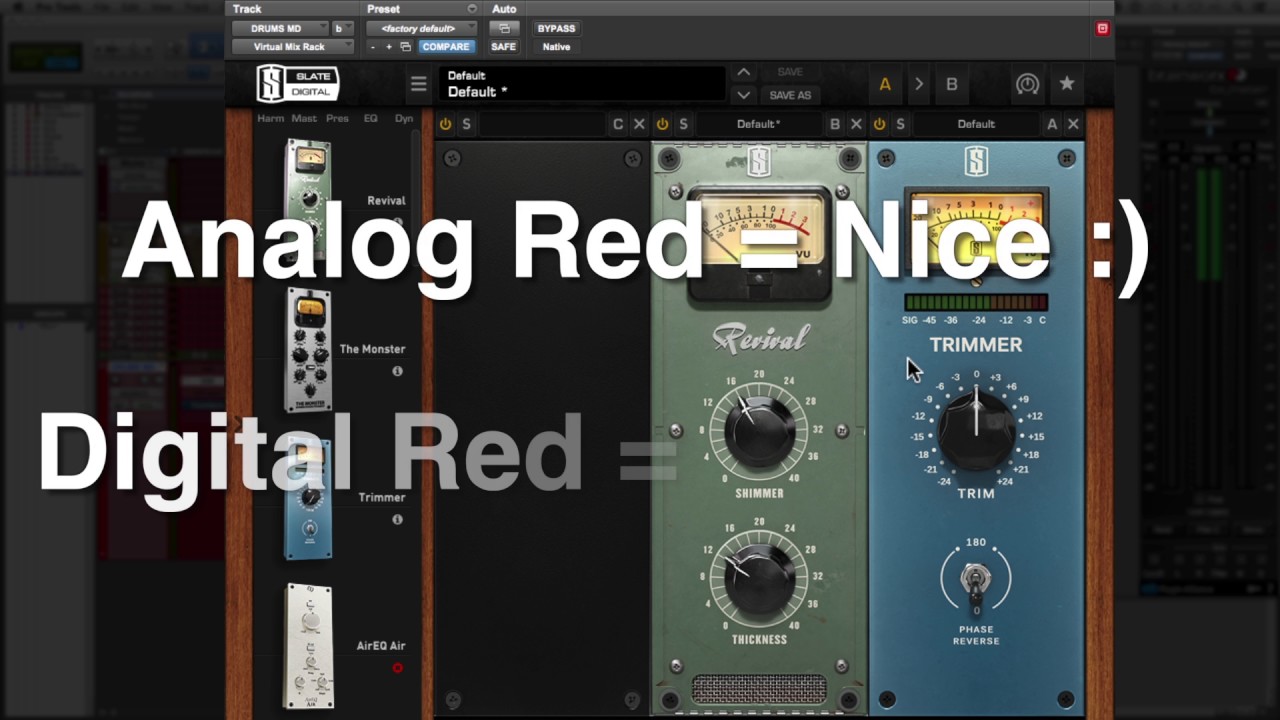
Task: Switch to the Pres module category
Action: click(338, 118)
